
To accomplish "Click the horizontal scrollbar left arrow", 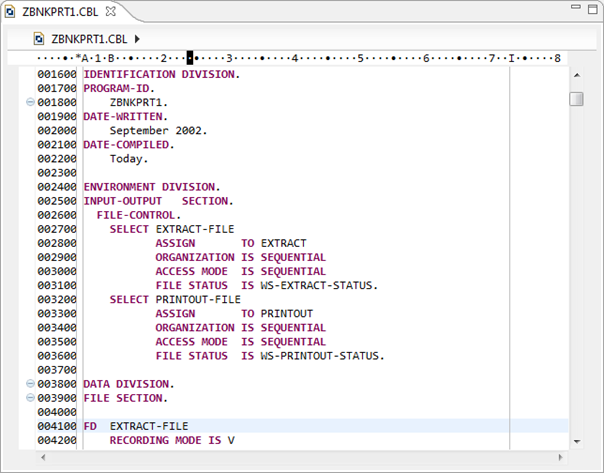I will point(43,456).
